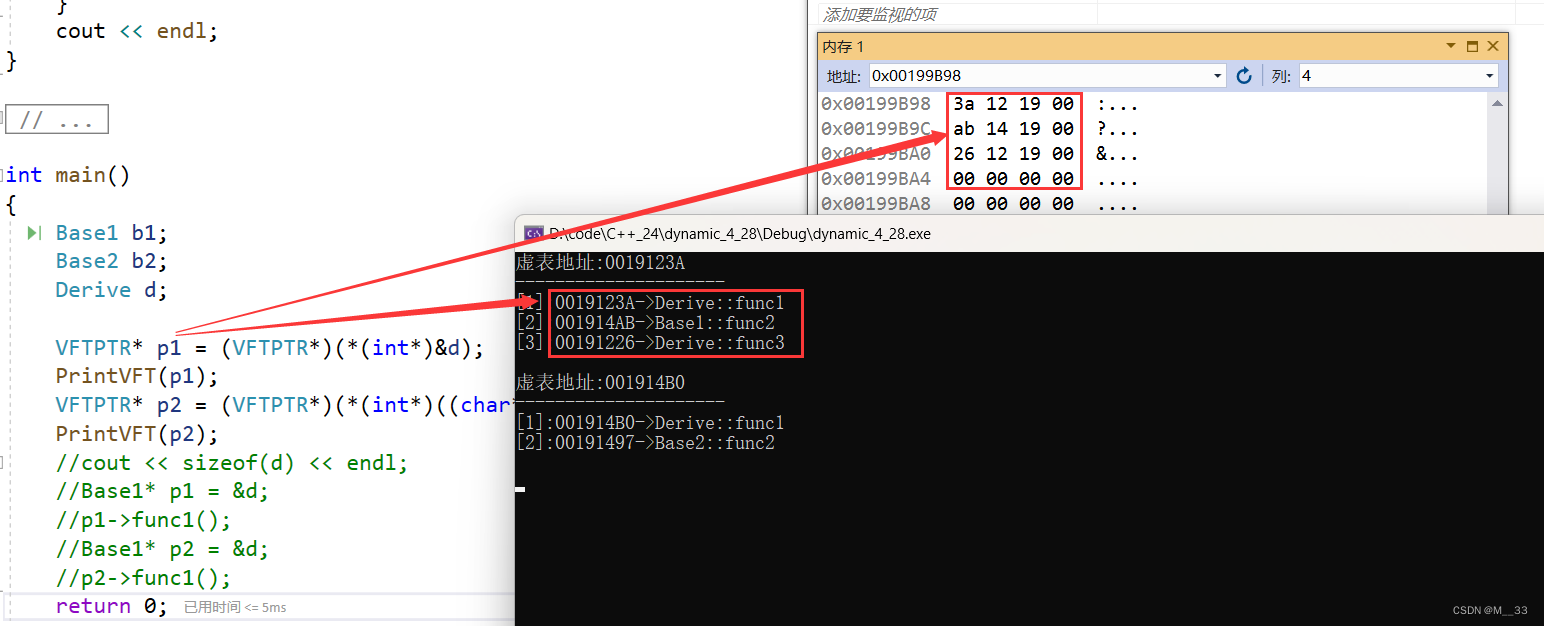
Task: Click the code line 'Derive d;'
Action: pos(112,291)
